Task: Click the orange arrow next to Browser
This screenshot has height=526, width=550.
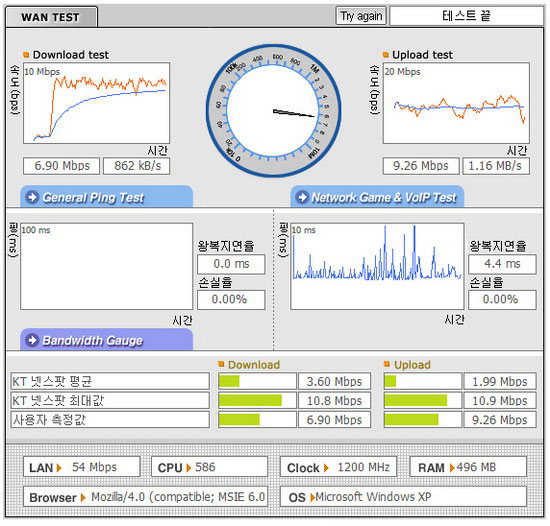Action: pyautogui.click(x=83, y=498)
